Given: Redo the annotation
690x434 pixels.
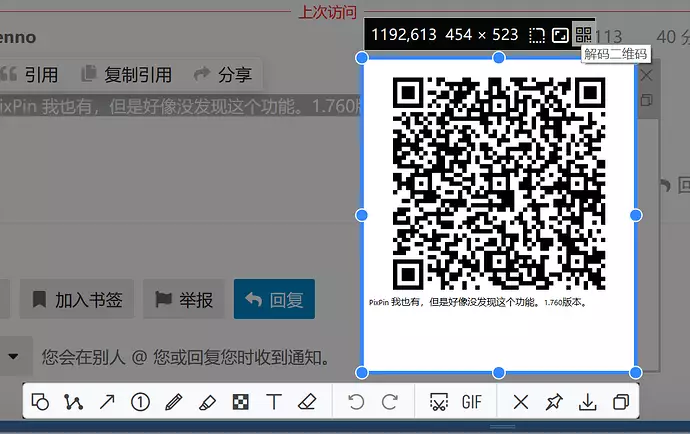Looking at the screenshot, I should click(389, 401).
